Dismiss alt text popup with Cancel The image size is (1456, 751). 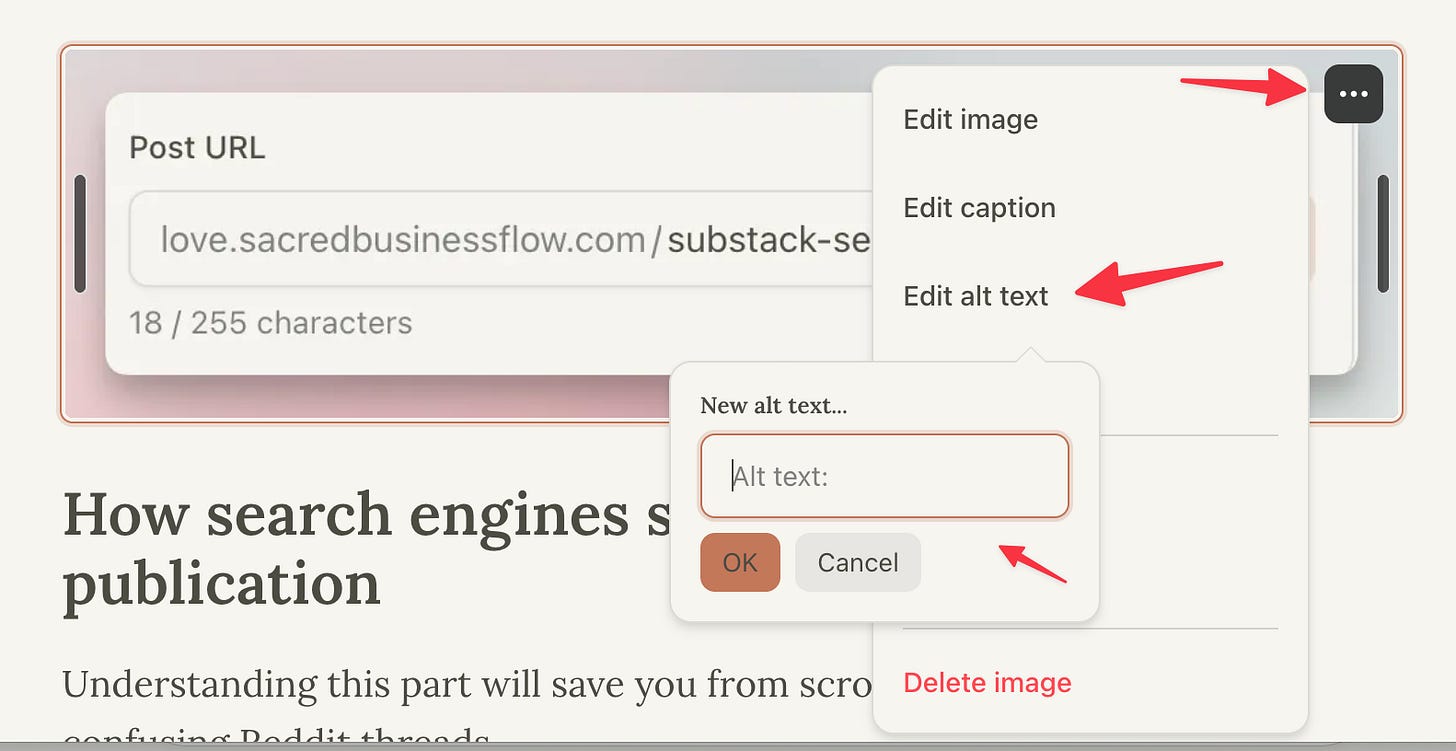[858, 562]
